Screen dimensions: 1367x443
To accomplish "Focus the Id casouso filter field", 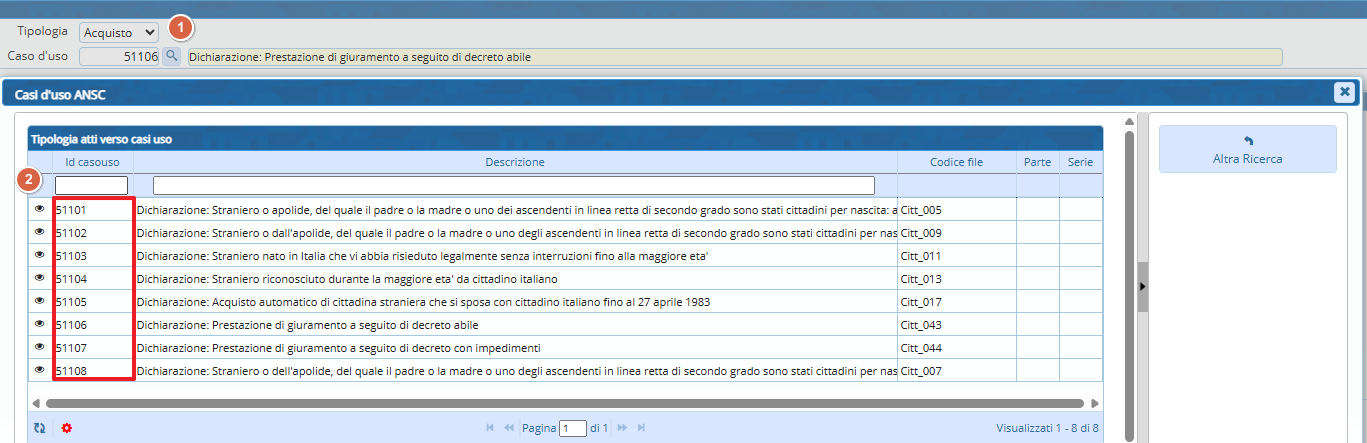I will click(91, 185).
